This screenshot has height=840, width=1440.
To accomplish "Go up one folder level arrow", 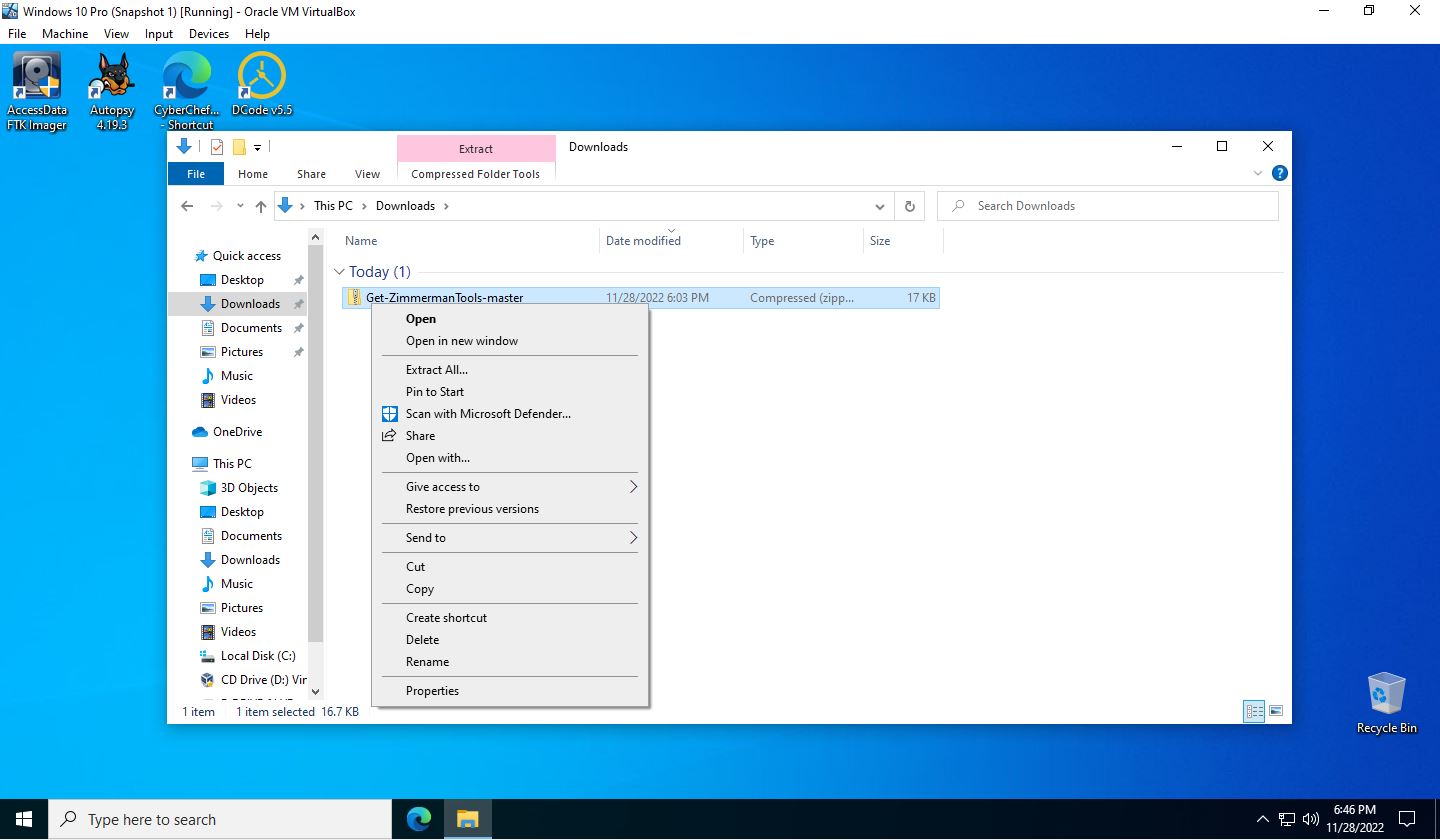I will tap(261, 206).
